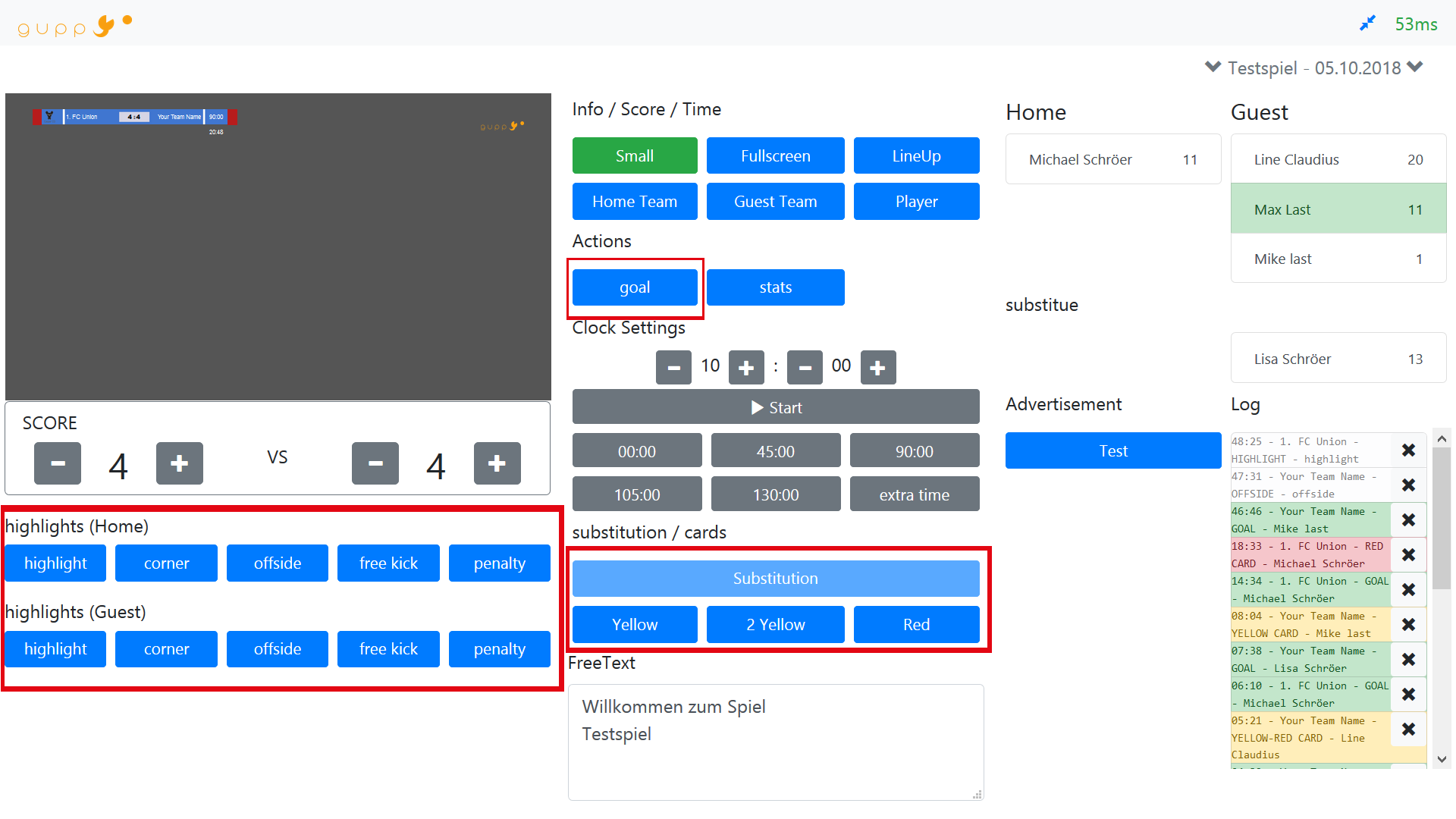Trigger a Substitution
The width and height of the screenshot is (1456, 819).
775,578
